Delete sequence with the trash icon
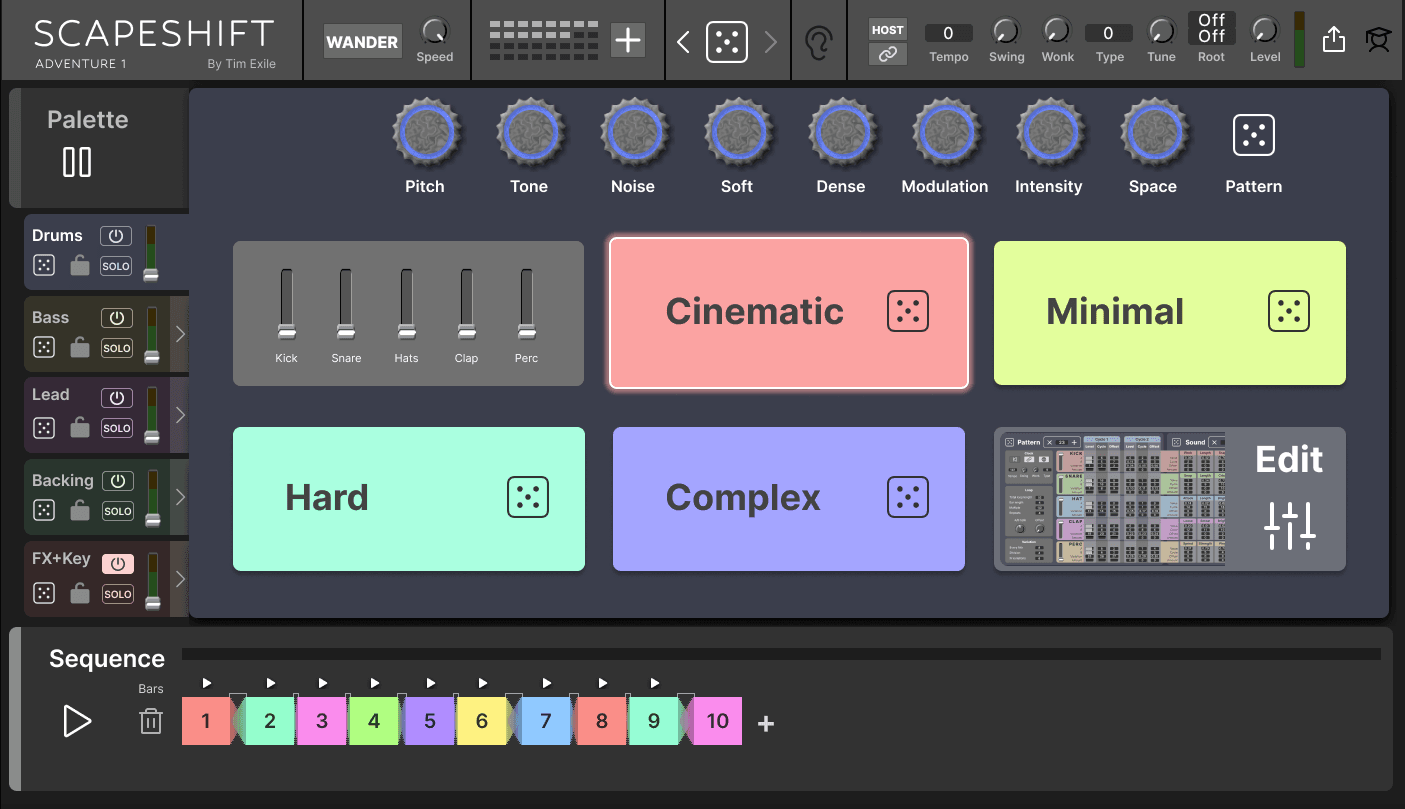Screen dimensions: 1405x809 [151, 721]
